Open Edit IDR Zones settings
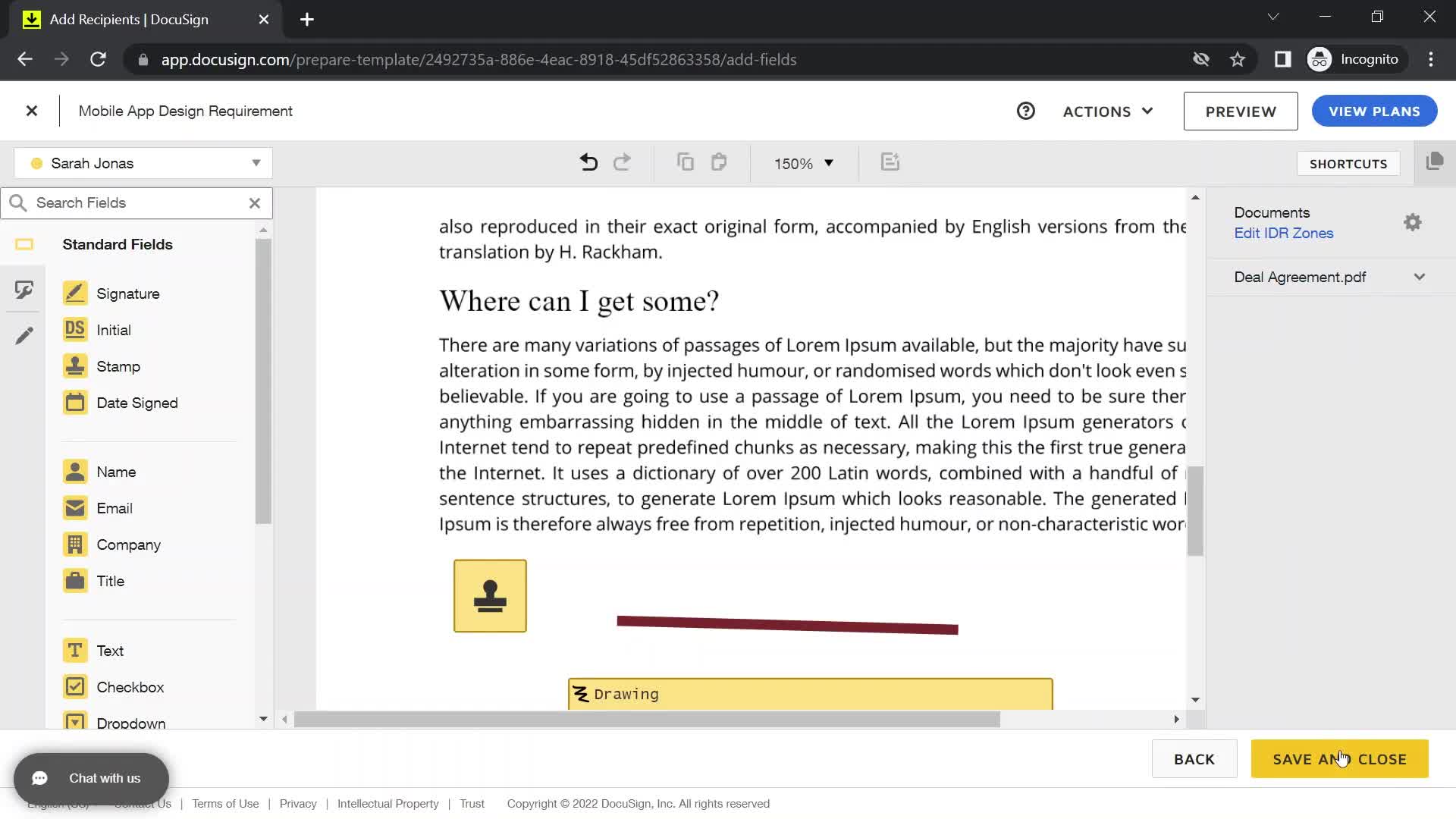This screenshot has width=1456, height=819. 1283,233
